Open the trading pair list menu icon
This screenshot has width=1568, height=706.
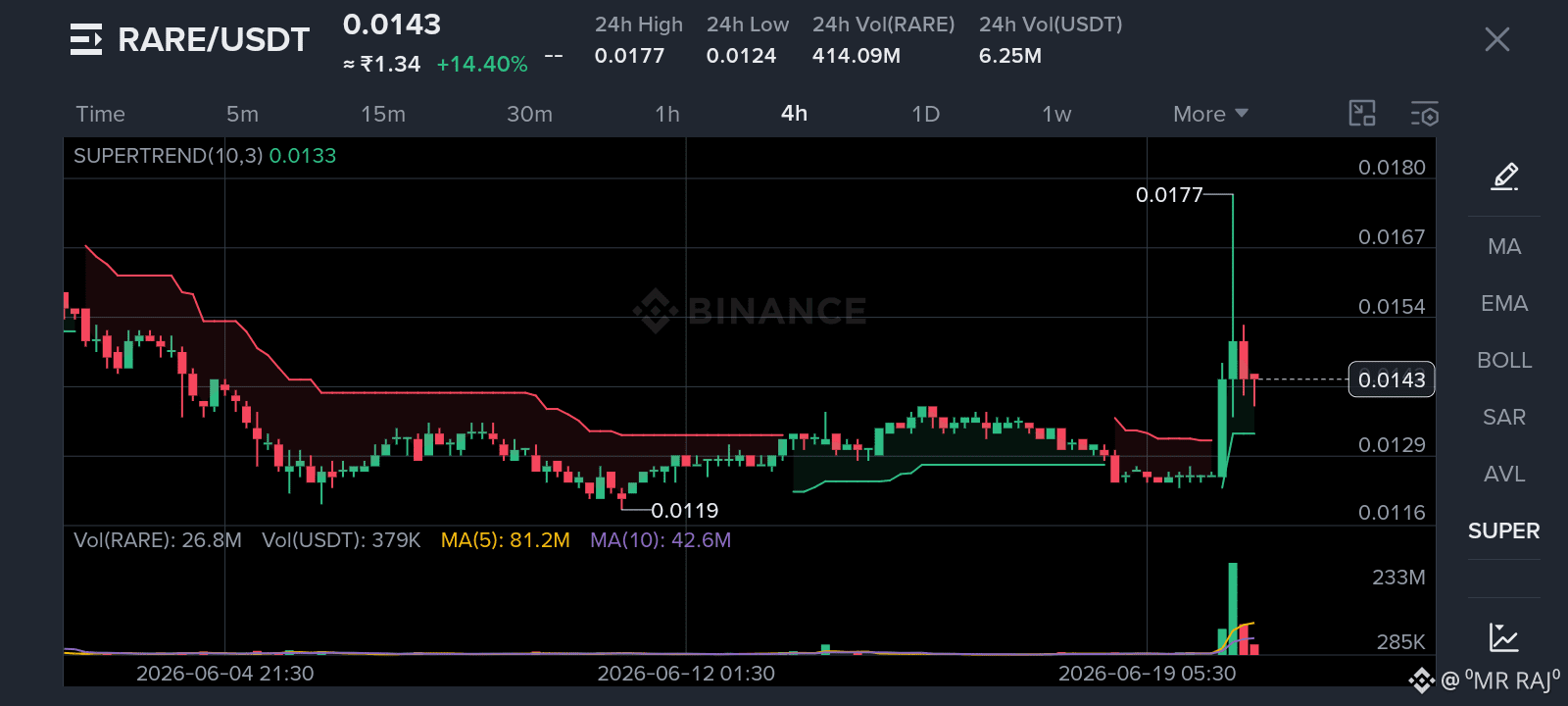click(x=86, y=39)
